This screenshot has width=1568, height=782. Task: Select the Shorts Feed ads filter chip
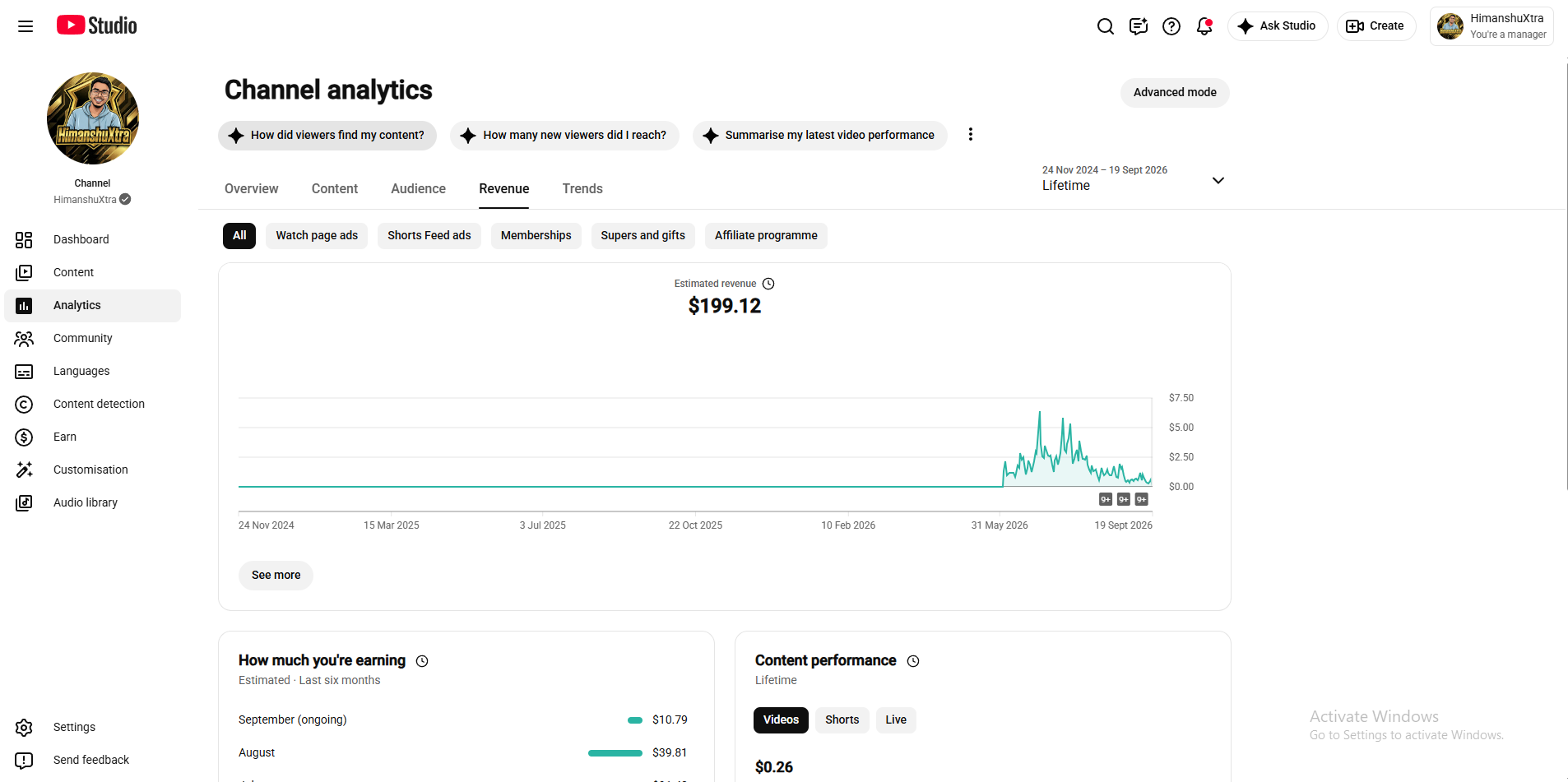(x=429, y=235)
